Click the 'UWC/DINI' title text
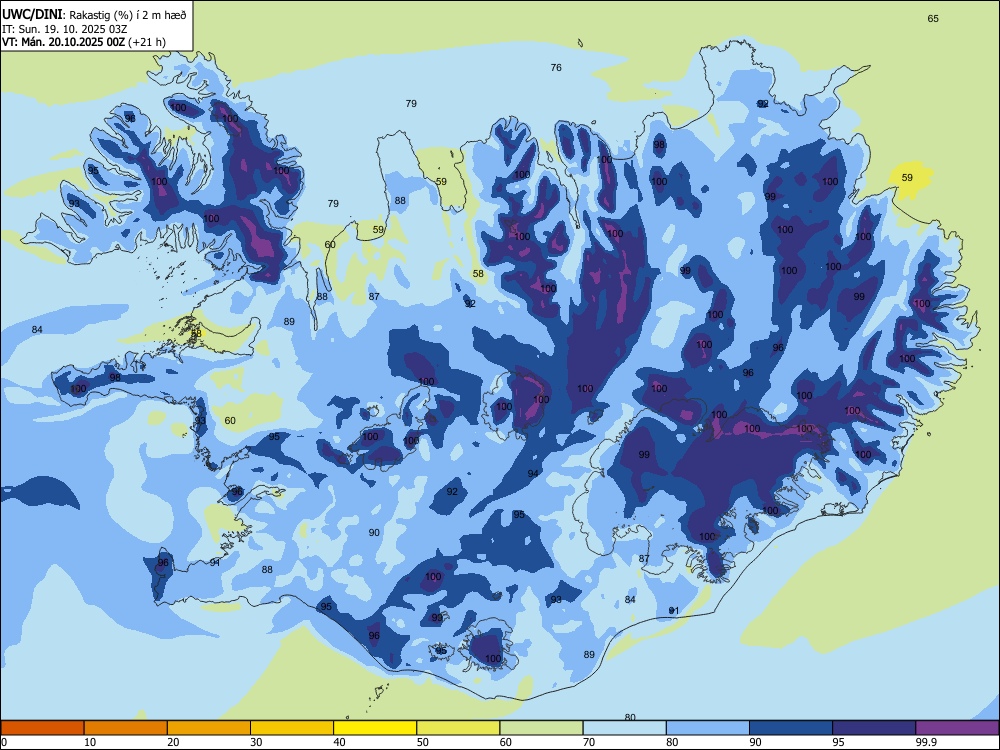 pos(32,14)
